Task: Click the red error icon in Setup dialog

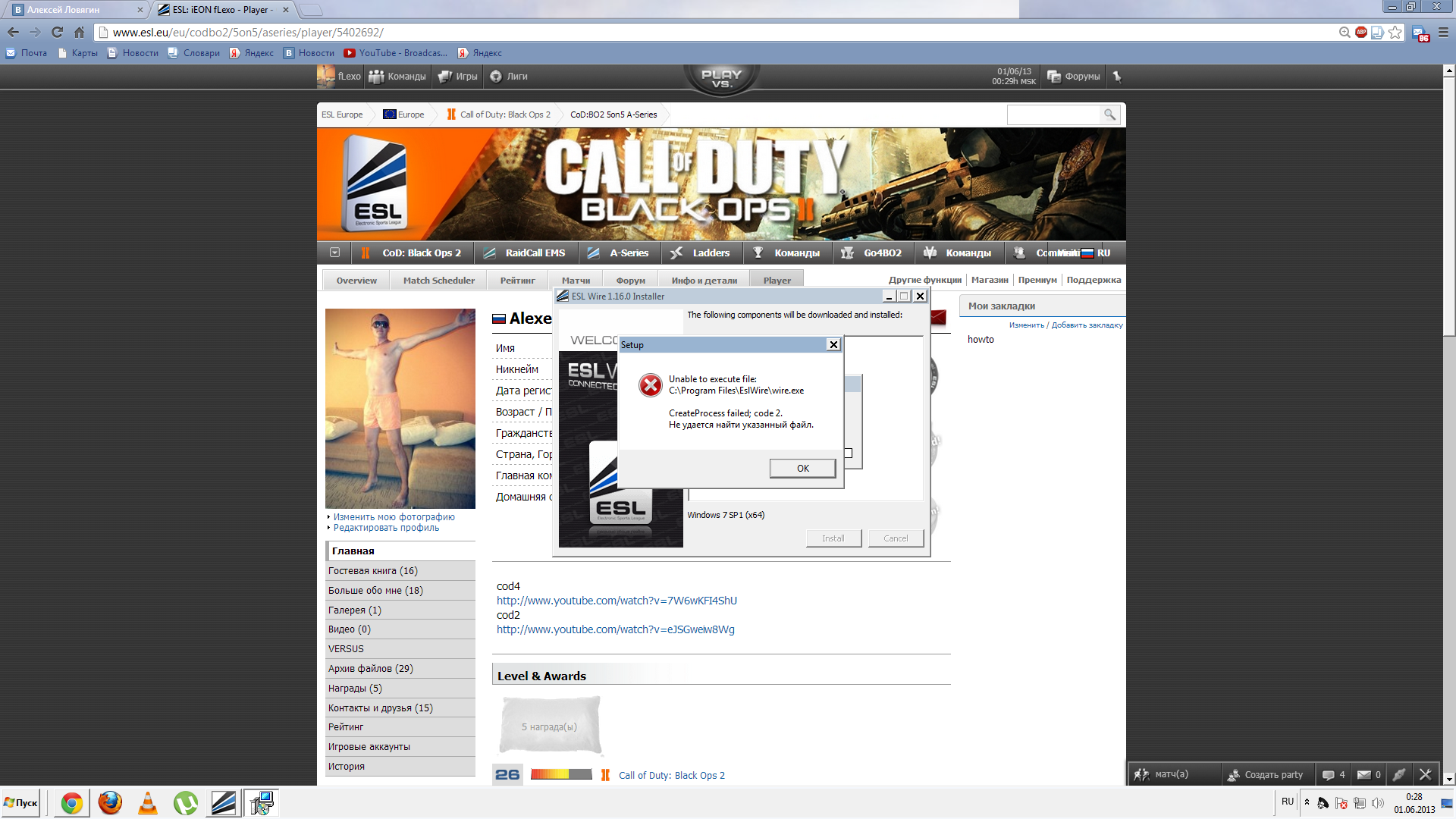Action: pos(650,385)
